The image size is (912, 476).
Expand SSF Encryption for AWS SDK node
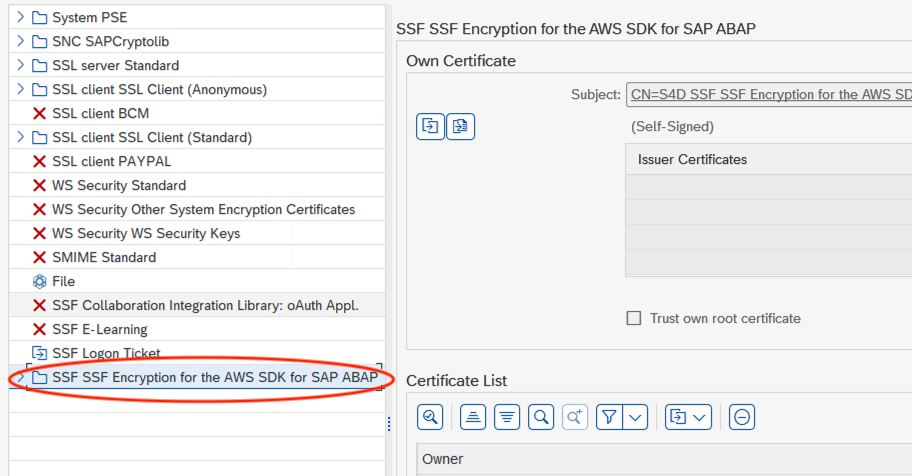point(20,377)
